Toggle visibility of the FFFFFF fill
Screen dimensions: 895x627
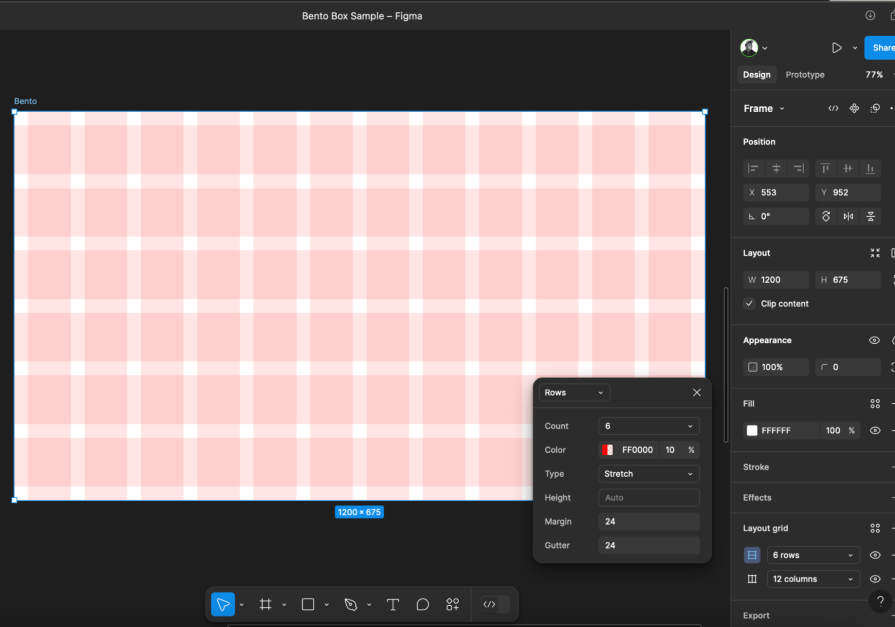pos(876,430)
